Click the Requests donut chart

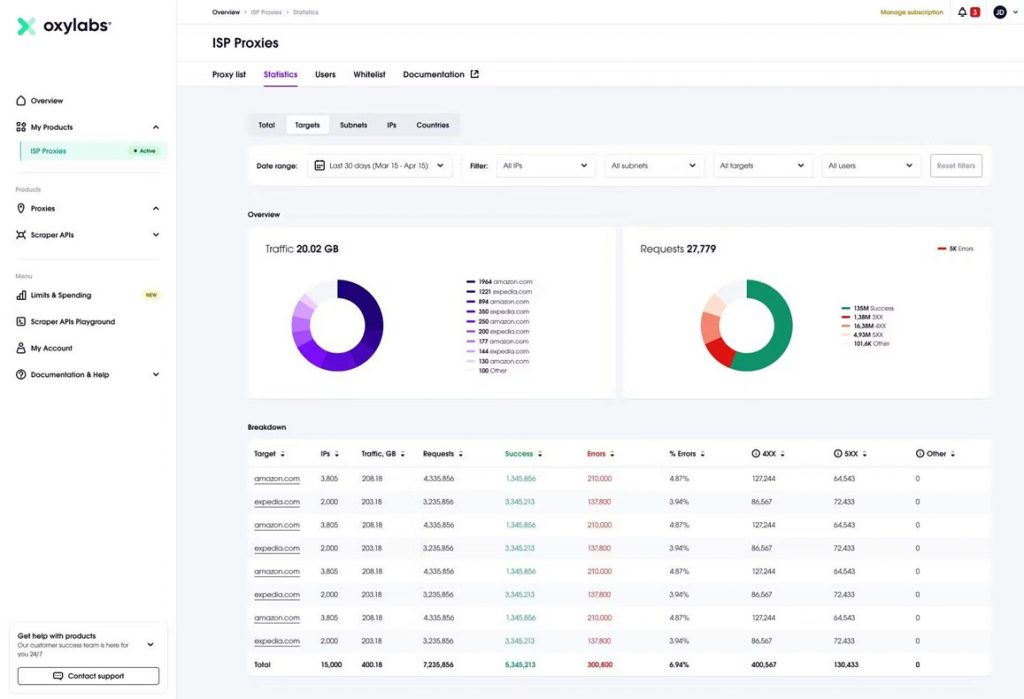point(746,325)
